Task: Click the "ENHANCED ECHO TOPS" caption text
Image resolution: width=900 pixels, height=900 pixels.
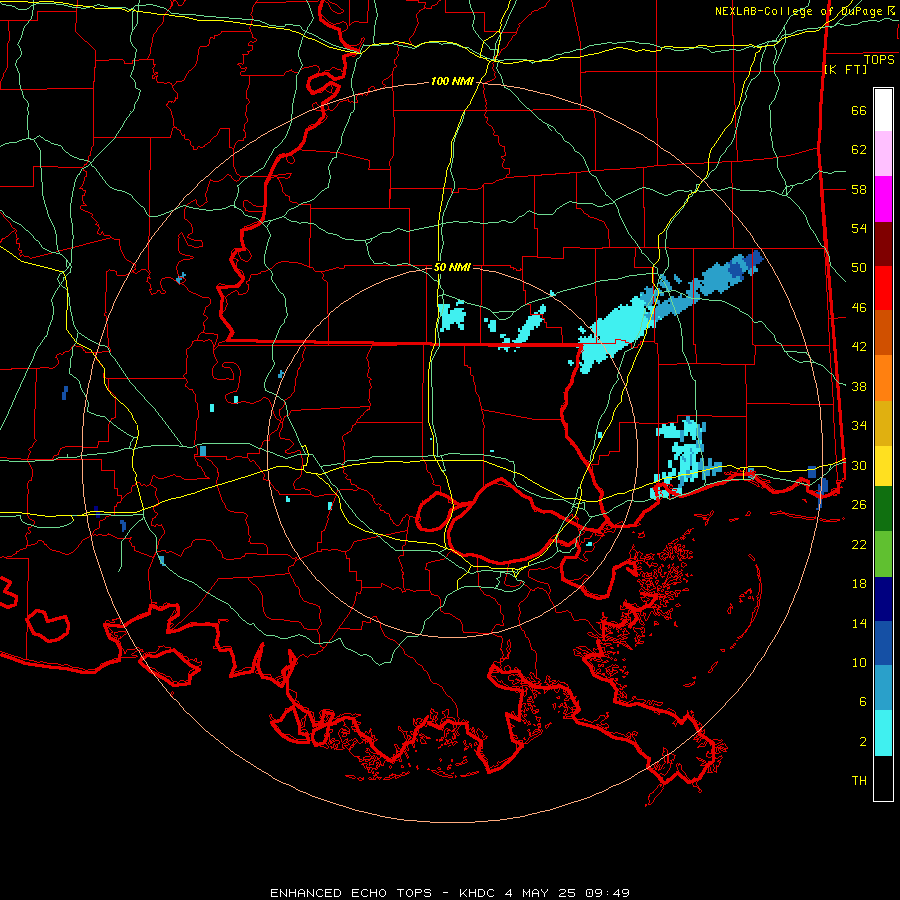Action: [x=351, y=893]
